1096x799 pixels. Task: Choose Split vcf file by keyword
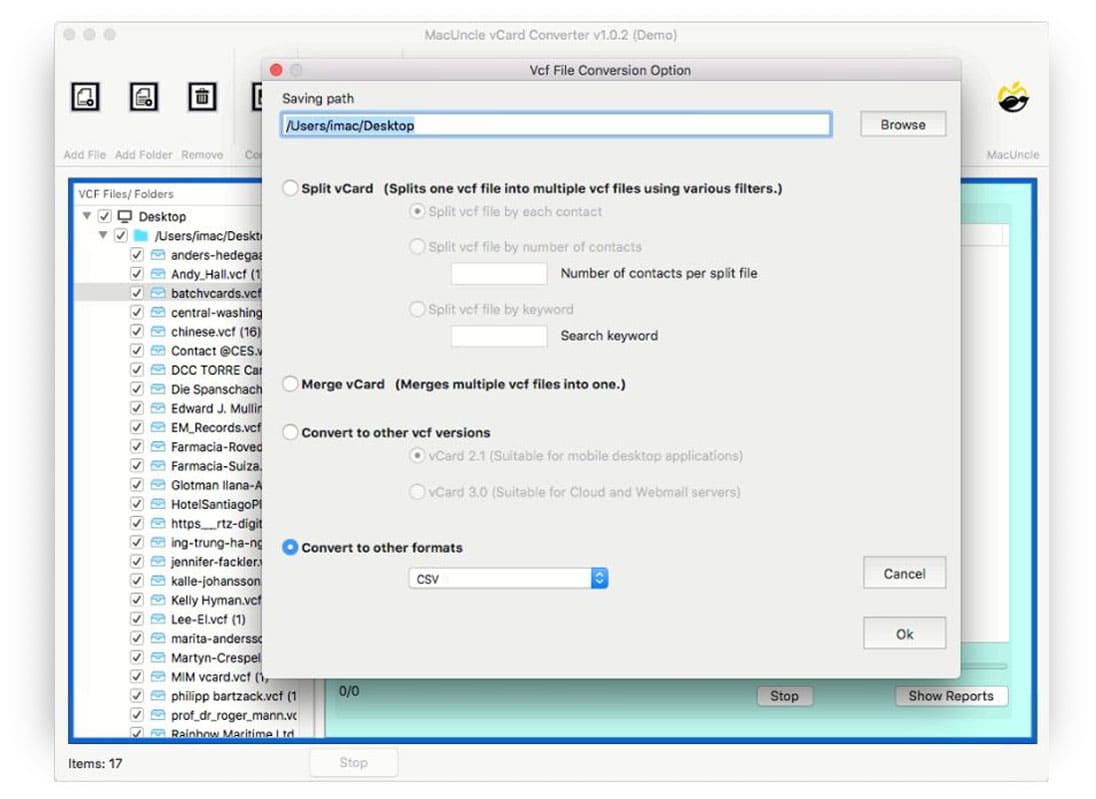click(417, 309)
